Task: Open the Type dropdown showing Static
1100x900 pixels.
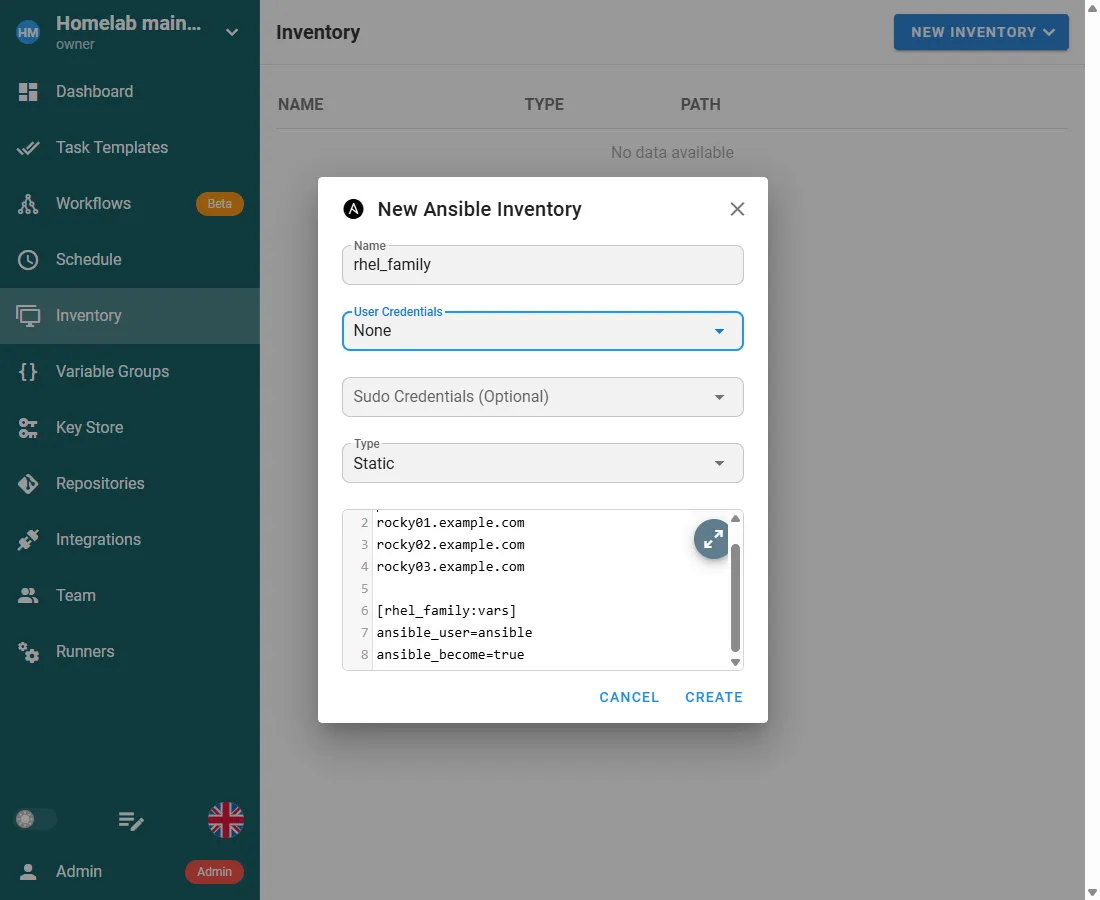Action: tap(543, 463)
